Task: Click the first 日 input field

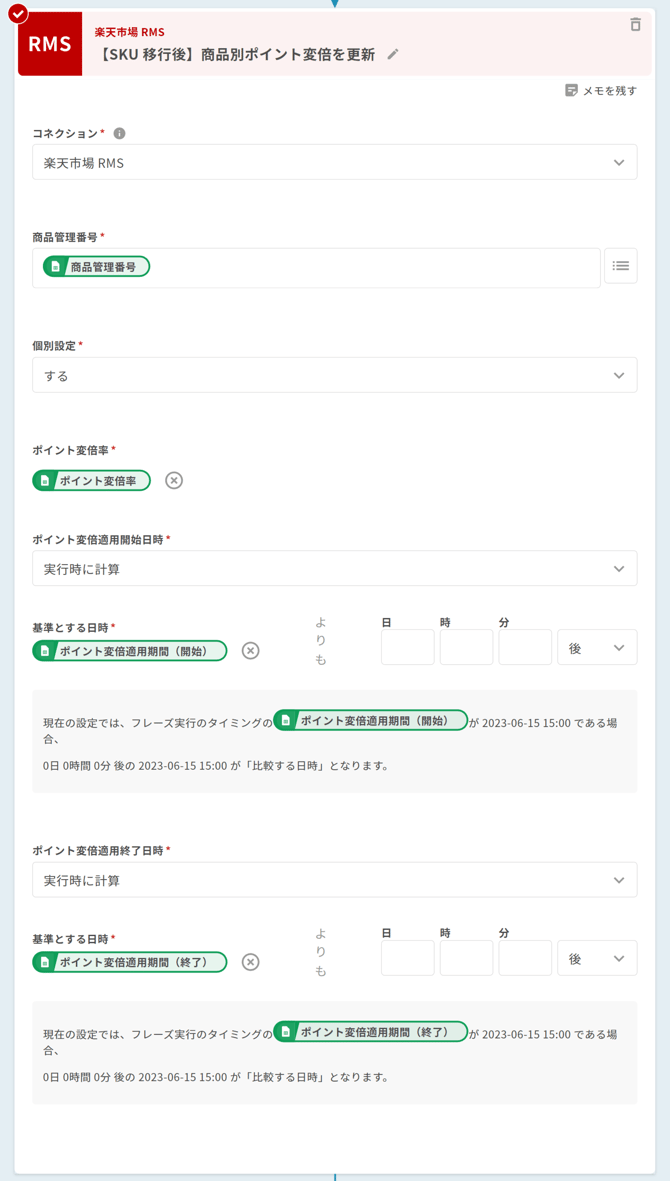Action: (407, 647)
